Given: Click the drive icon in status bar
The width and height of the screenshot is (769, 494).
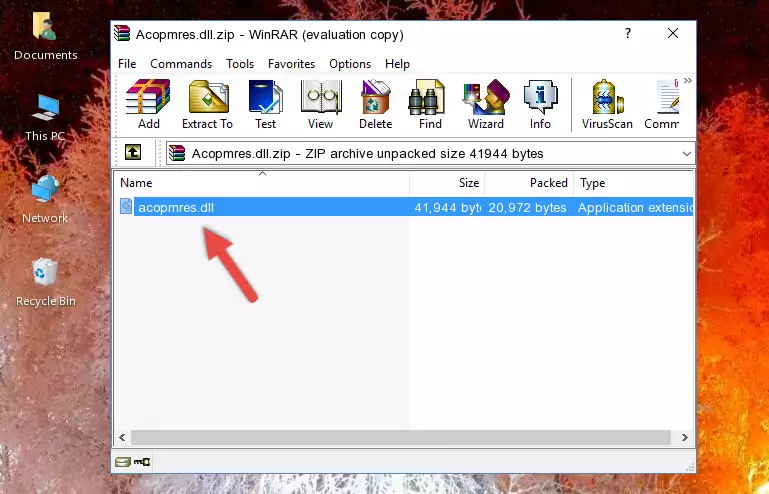Looking at the screenshot, I should pos(123,462).
